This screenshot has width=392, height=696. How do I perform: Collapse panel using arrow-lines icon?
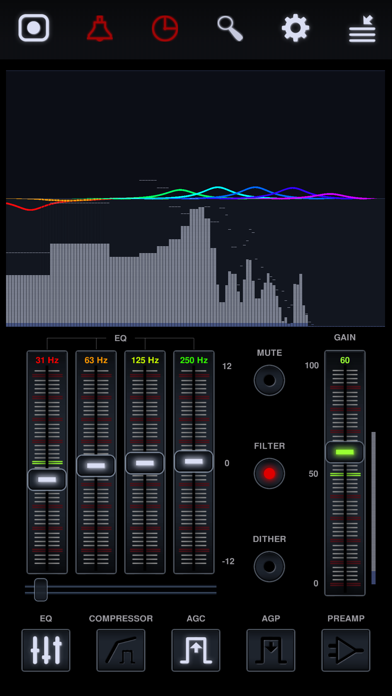(362, 29)
